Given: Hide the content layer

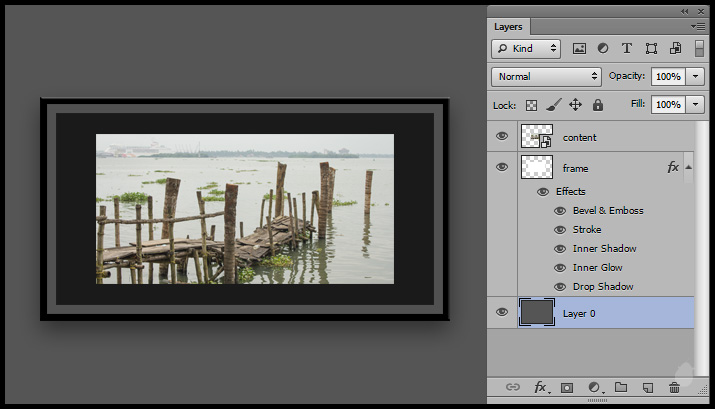Looking at the screenshot, I should (x=502, y=137).
